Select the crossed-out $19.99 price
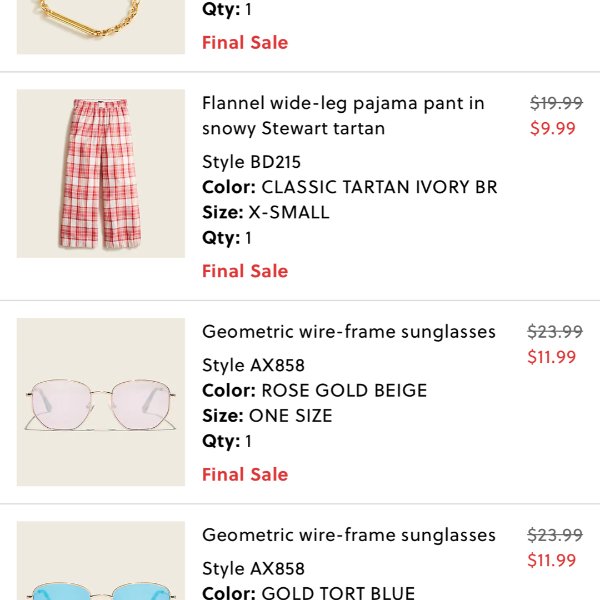 pos(556,103)
